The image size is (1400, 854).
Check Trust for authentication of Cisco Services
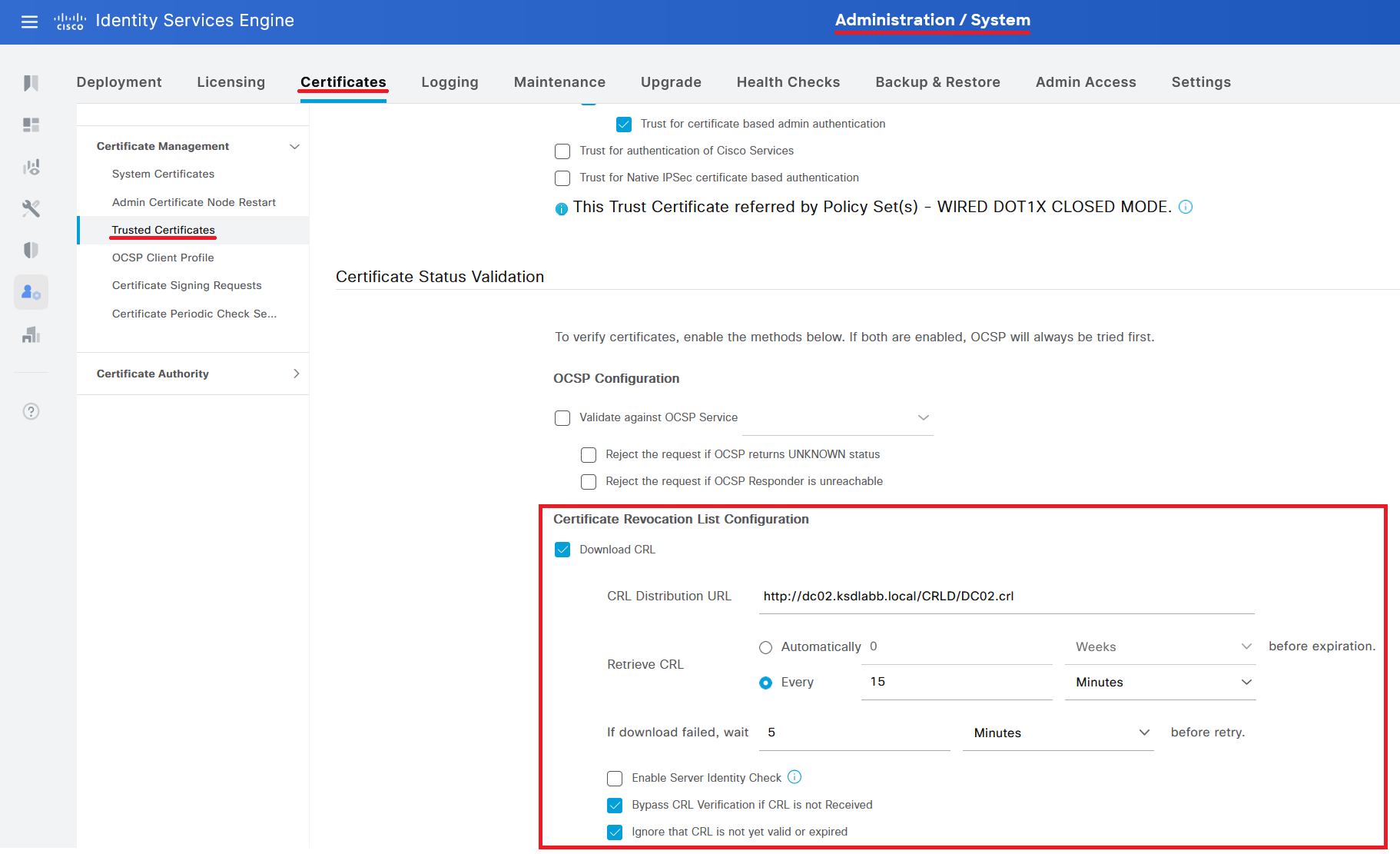pos(562,151)
